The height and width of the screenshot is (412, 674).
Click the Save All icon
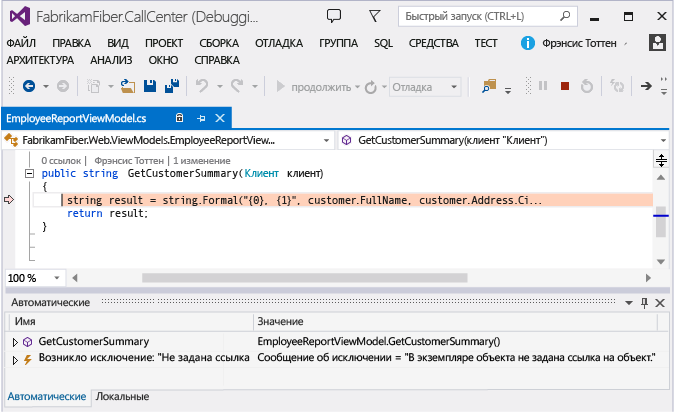[x=172, y=86]
